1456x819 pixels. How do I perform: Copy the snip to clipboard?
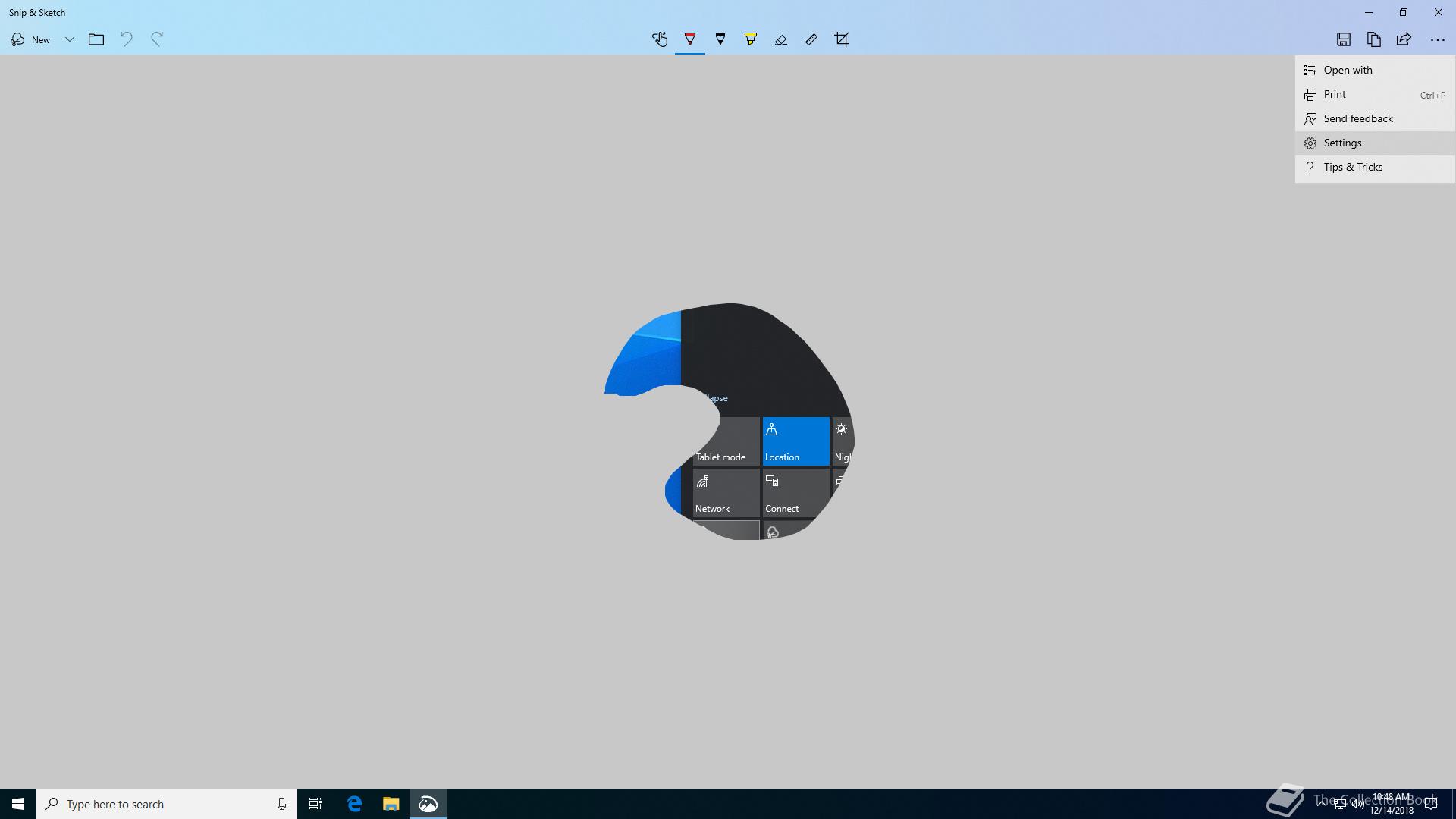point(1374,39)
